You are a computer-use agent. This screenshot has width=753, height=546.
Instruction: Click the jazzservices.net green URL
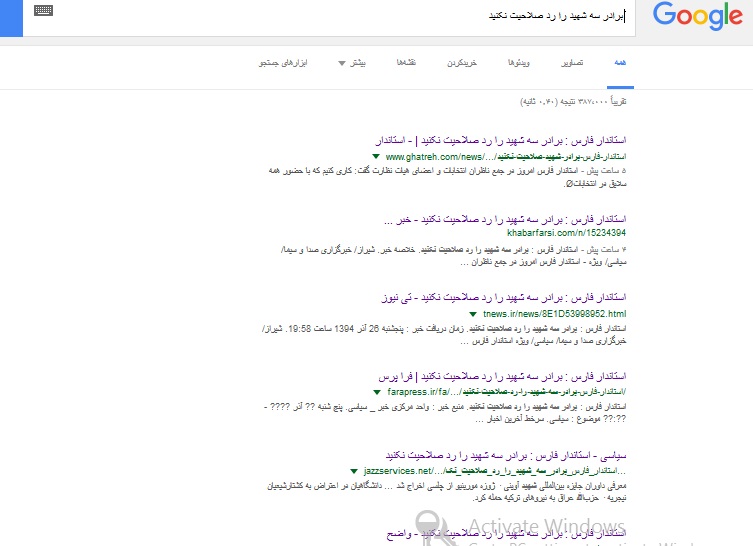coord(495,471)
